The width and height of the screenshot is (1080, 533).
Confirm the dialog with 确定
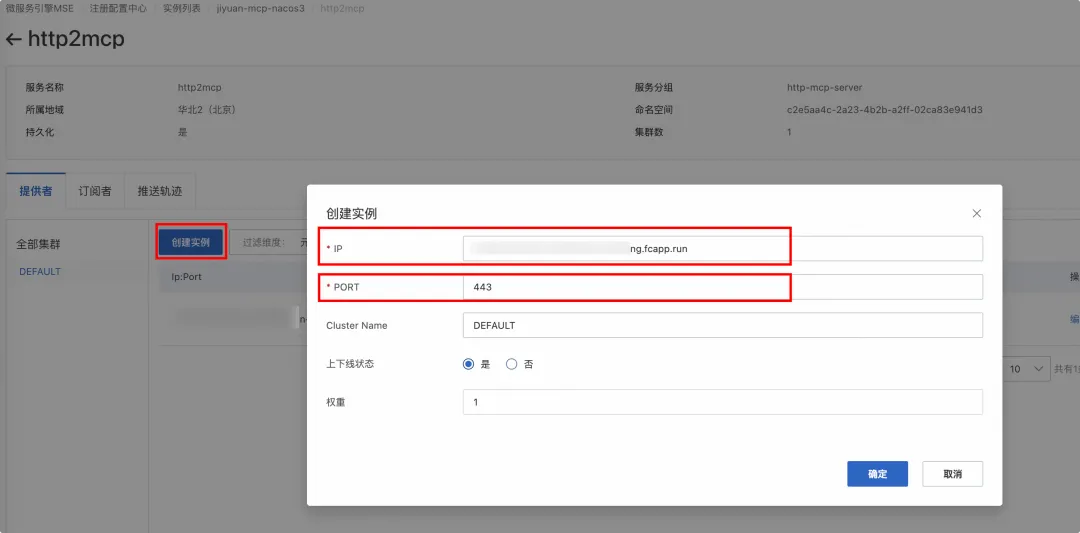878,474
